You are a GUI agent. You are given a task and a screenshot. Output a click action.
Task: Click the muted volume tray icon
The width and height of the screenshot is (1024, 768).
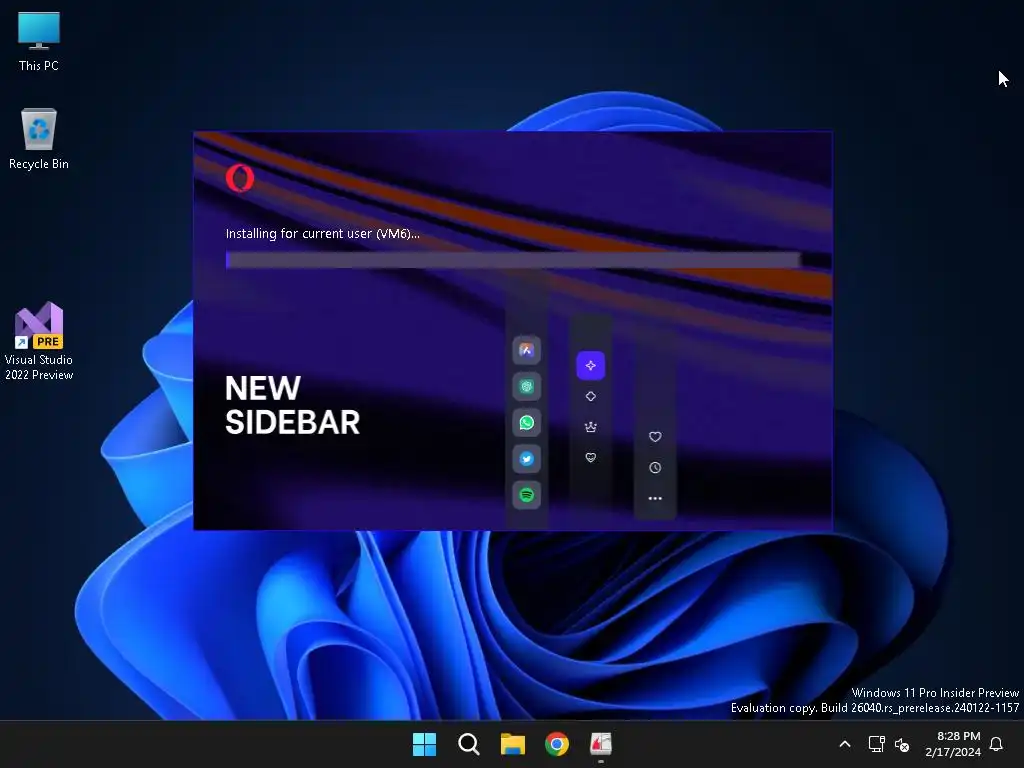coord(902,744)
